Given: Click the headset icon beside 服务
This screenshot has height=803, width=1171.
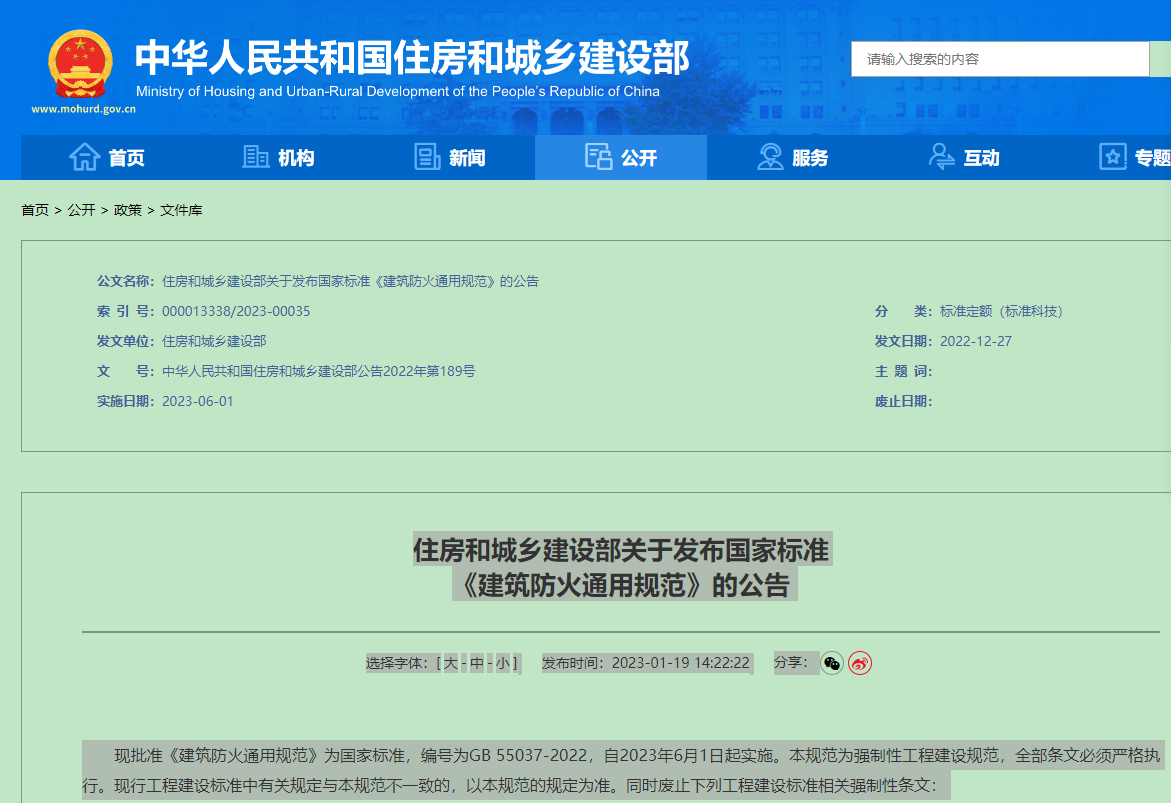Looking at the screenshot, I should coord(770,157).
